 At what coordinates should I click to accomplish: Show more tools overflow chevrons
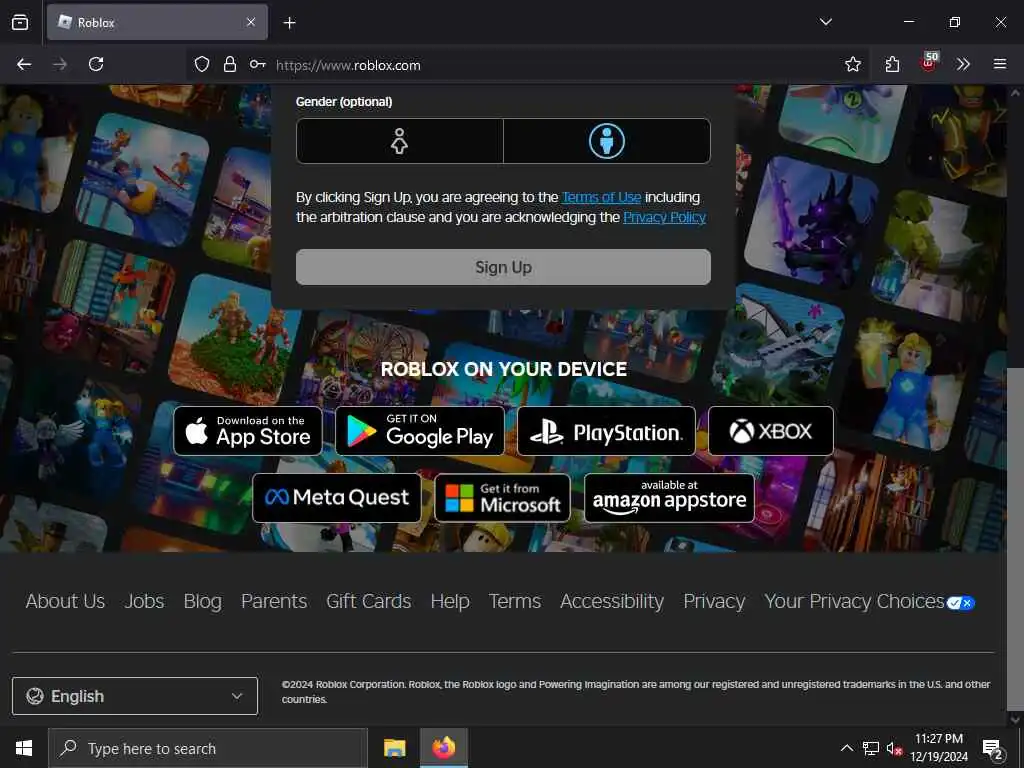(963, 64)
